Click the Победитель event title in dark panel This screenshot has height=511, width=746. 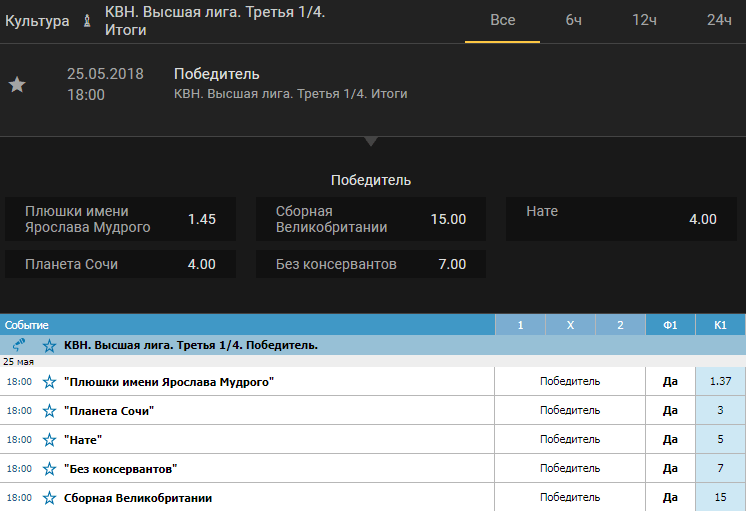coord(216,74)
